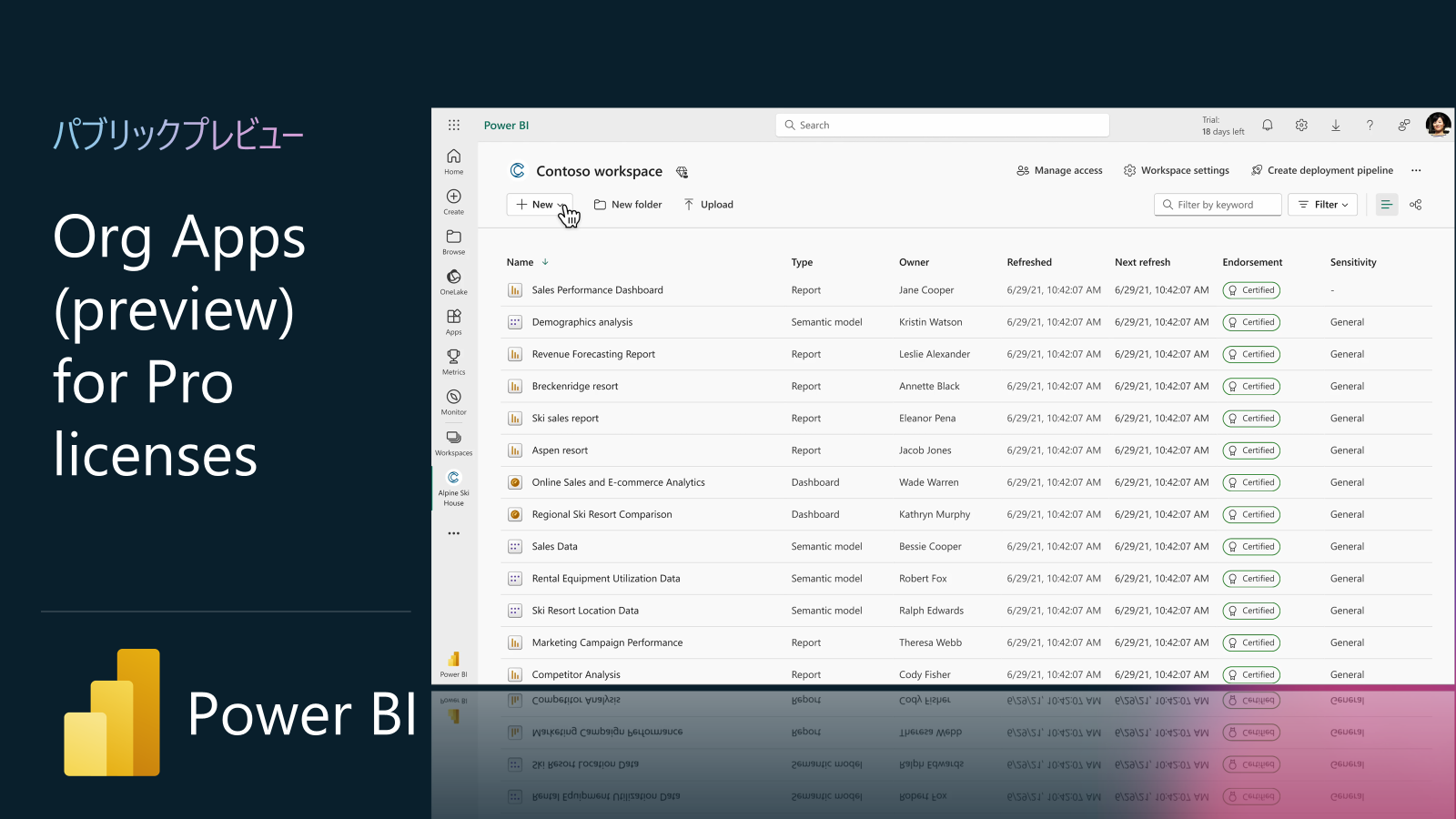
Task: Open Manage access
Action: pyautogui.click(x=1059, y=170)
